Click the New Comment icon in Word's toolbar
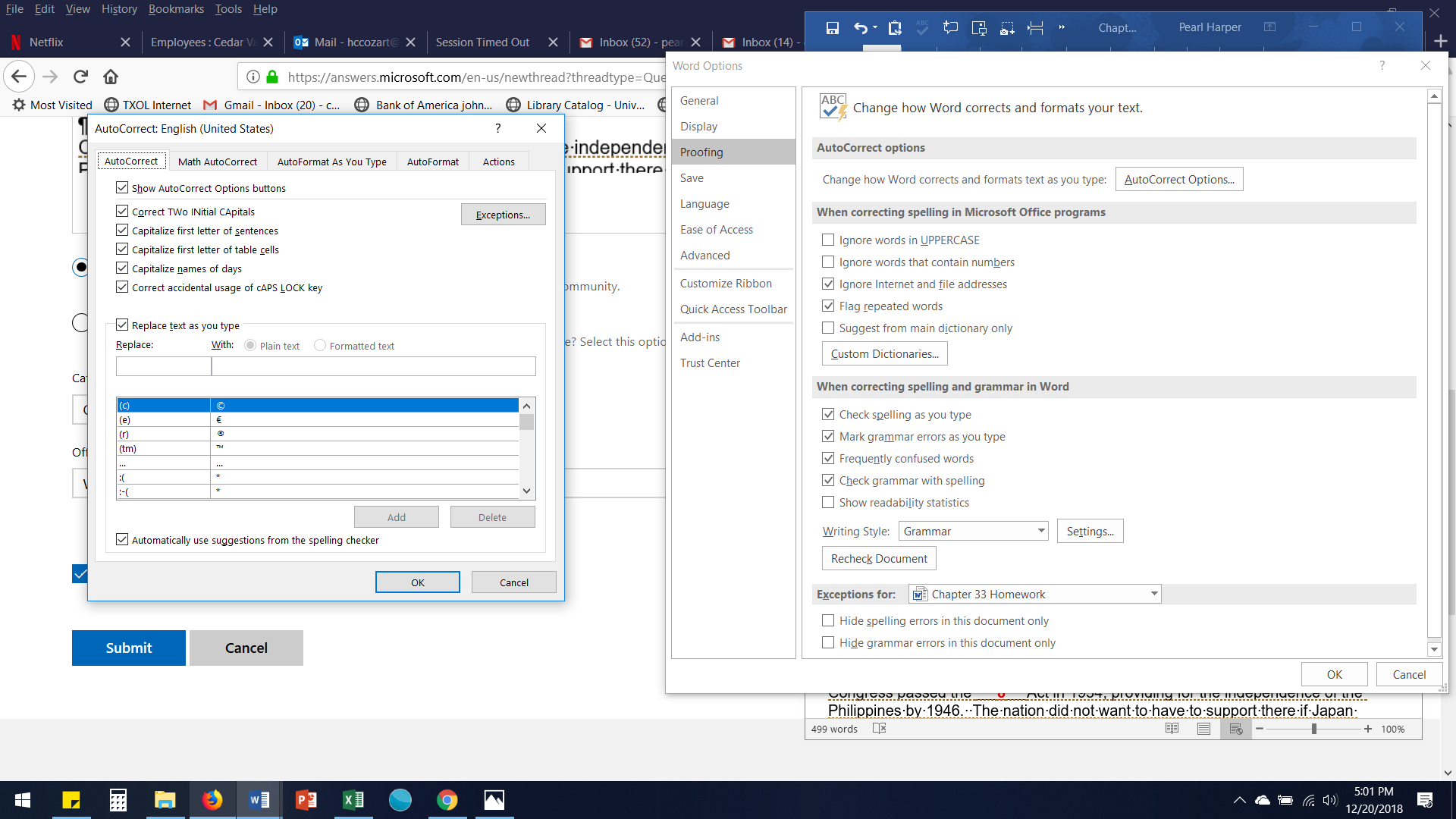 click(950, 28)
